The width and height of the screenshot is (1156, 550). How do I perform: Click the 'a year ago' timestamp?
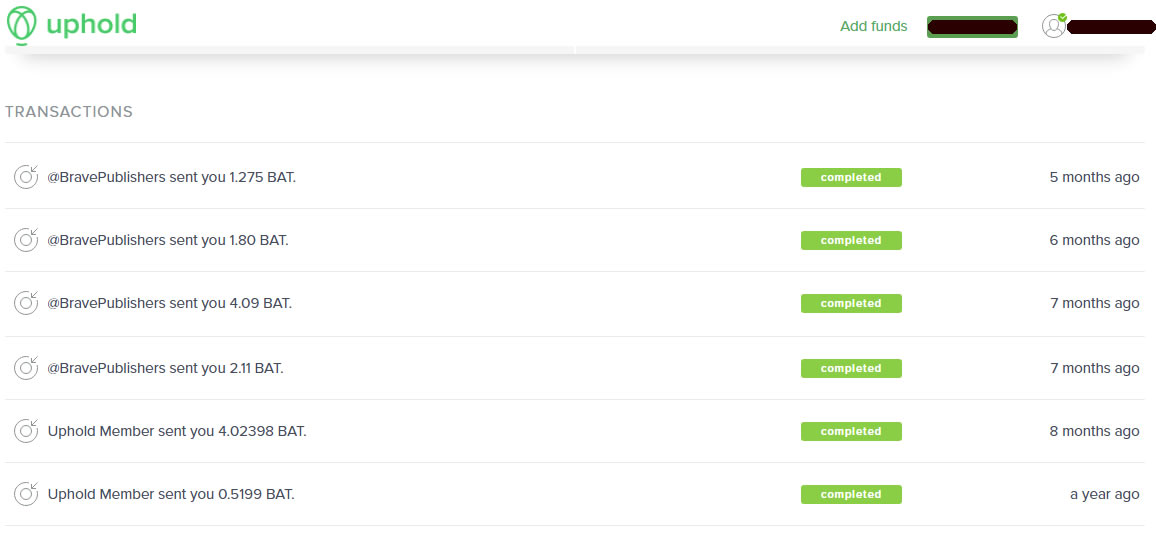1104,494
